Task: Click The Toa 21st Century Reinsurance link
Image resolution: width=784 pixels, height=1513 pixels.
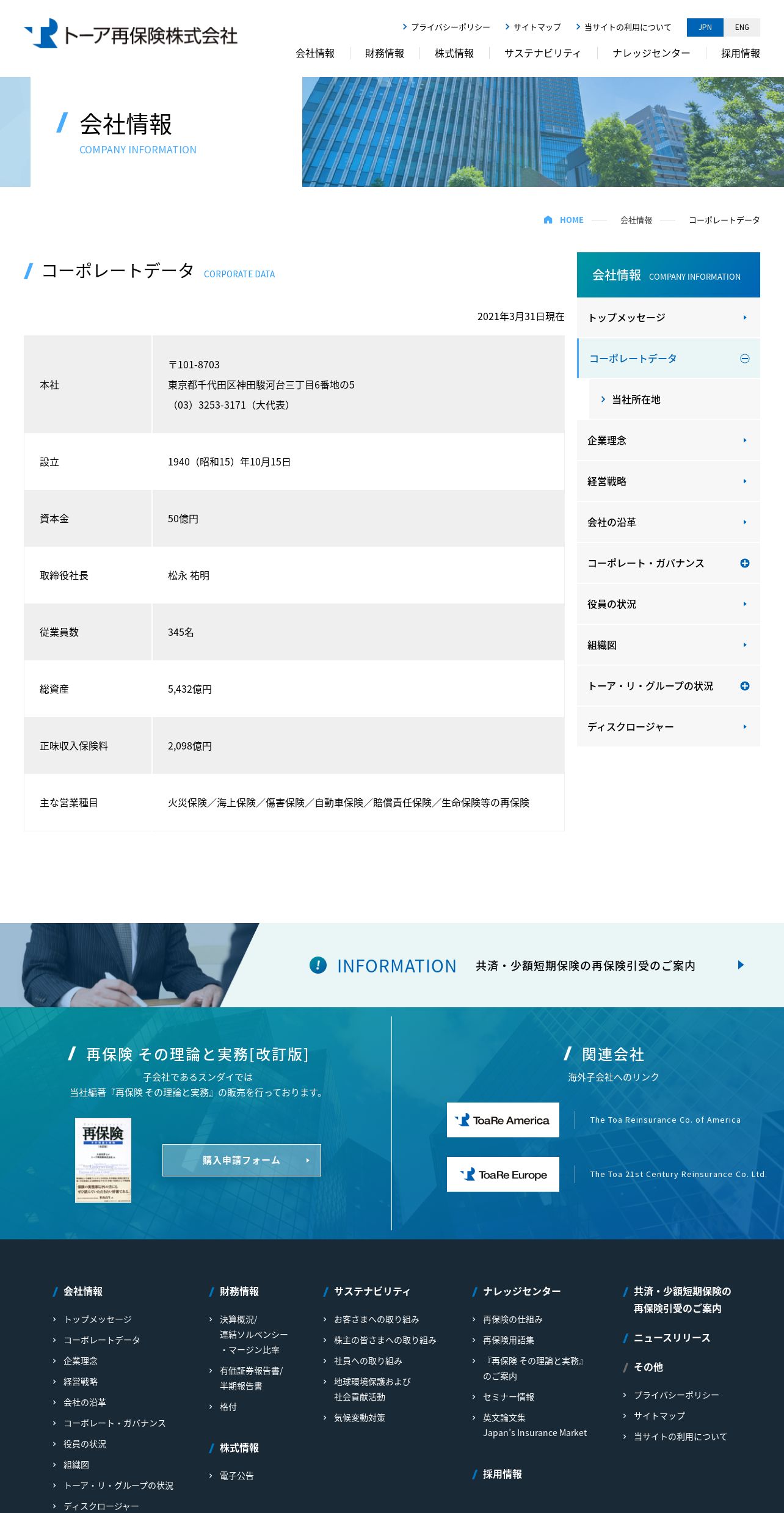Action: (678, 1174)
